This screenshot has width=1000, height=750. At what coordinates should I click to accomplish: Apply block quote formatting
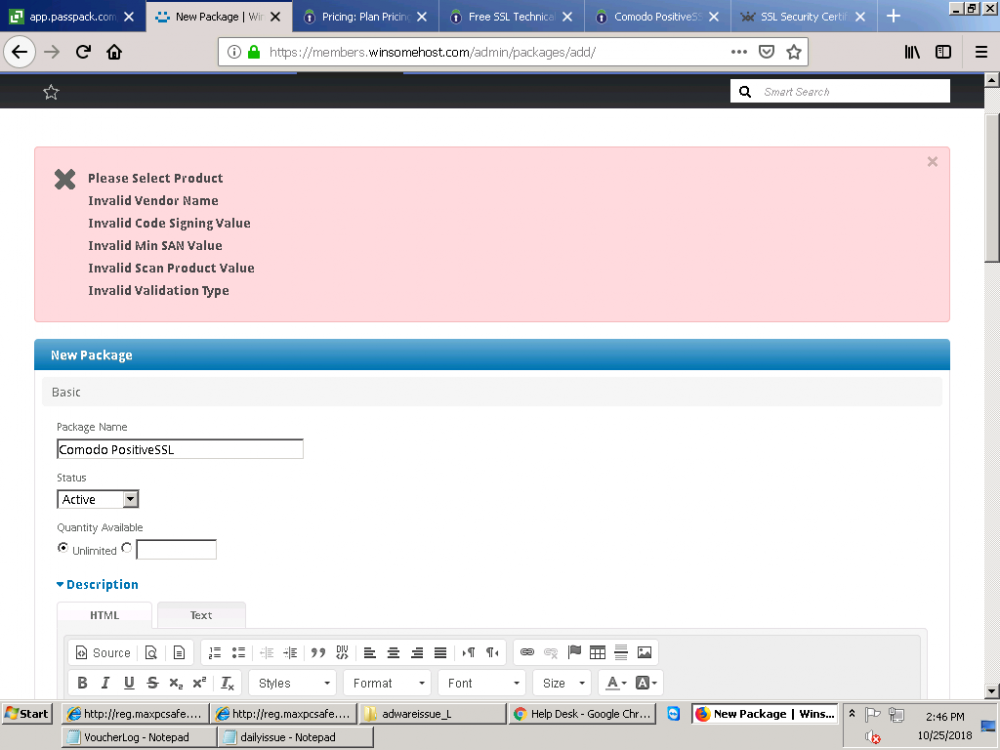pyautogui.click(x=318, y=652)
